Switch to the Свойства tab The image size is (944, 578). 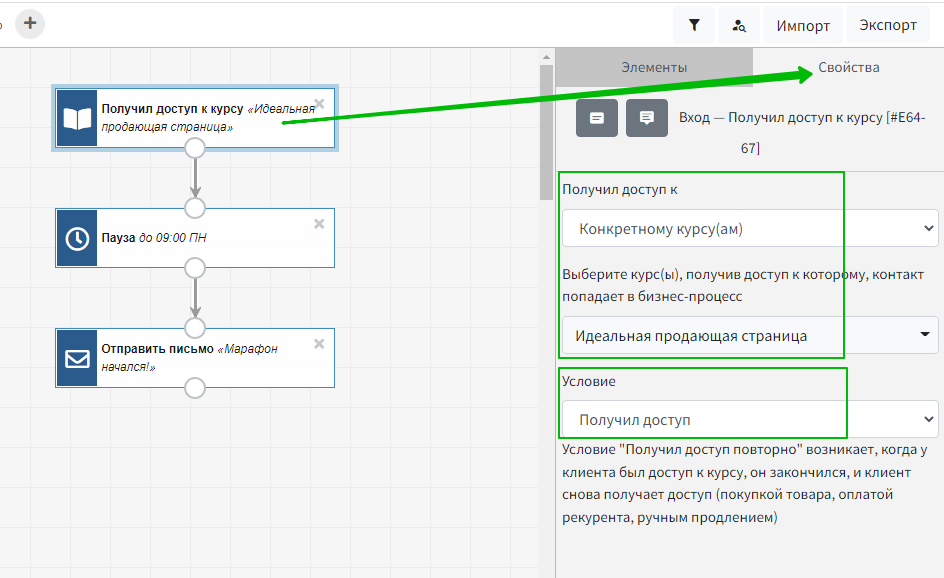click(848, 68)
